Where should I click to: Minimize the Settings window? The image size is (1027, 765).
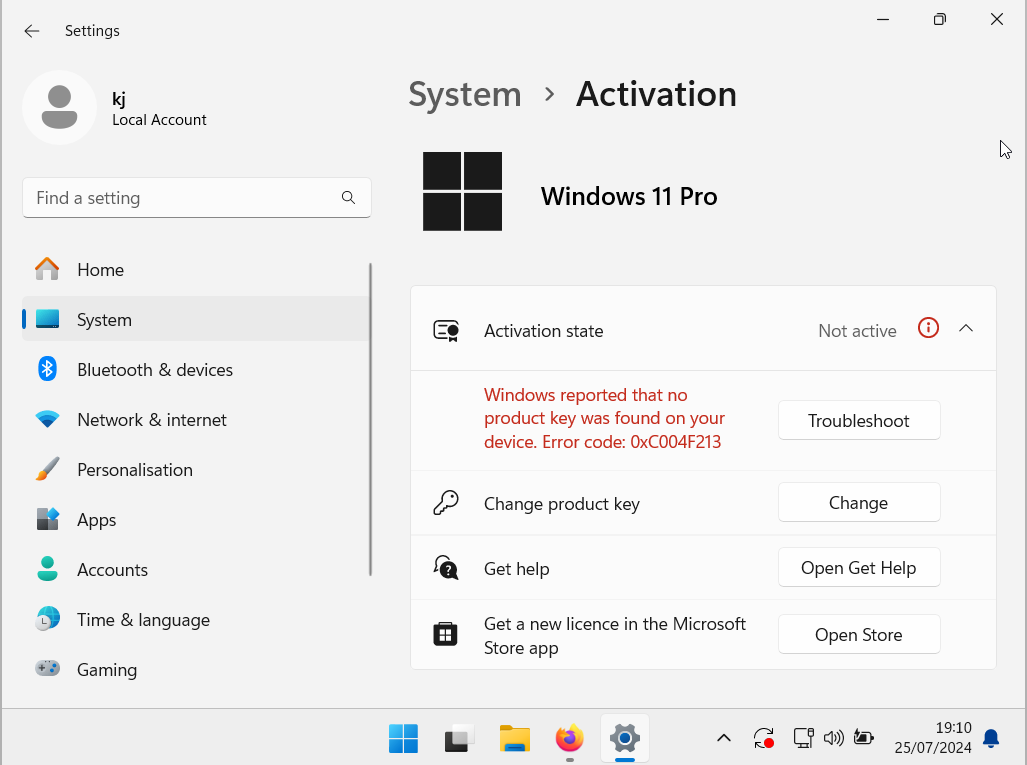(x=883, y=20)
